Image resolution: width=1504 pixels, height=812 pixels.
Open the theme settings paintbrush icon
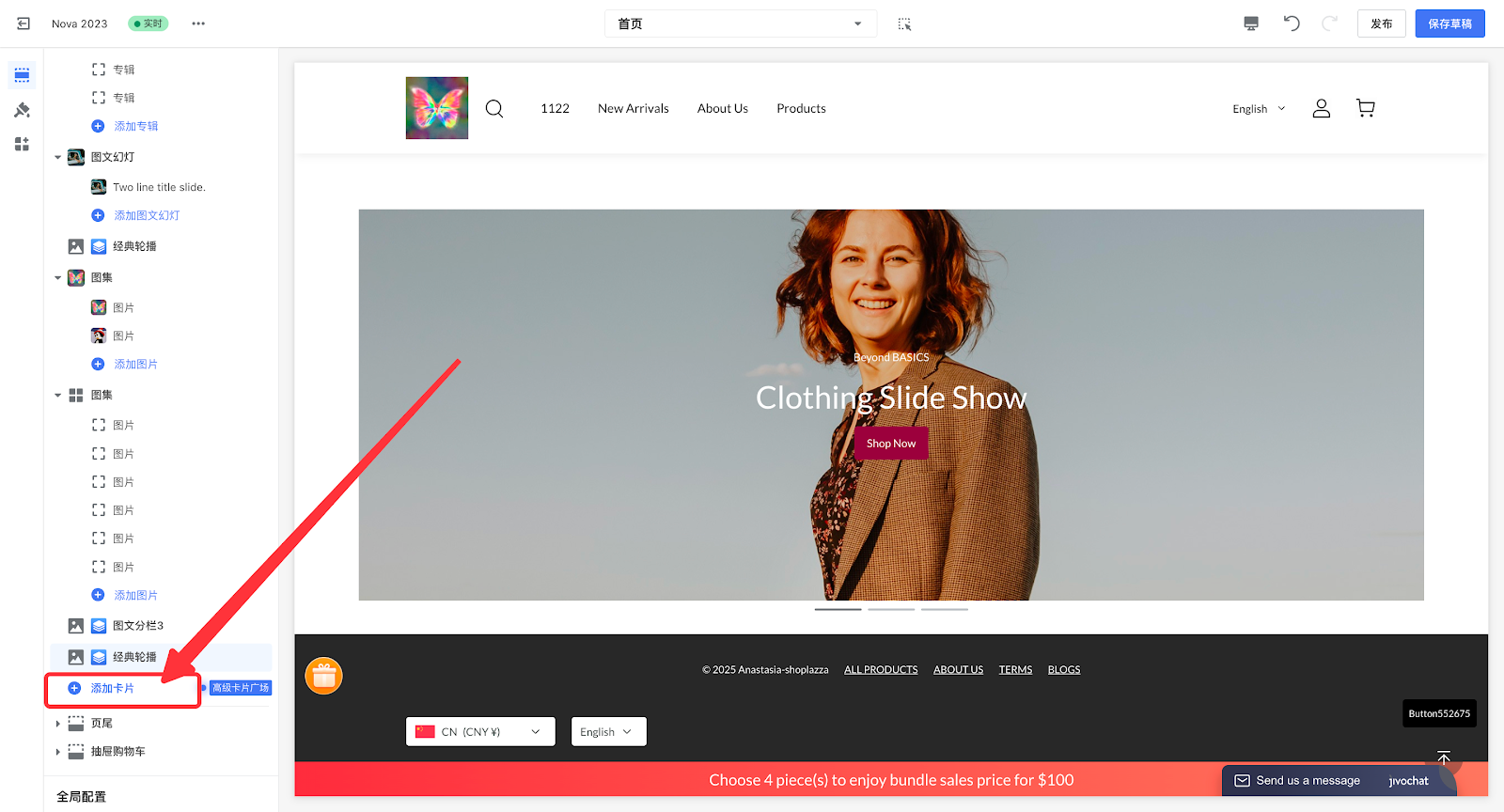tap(22, 110)
